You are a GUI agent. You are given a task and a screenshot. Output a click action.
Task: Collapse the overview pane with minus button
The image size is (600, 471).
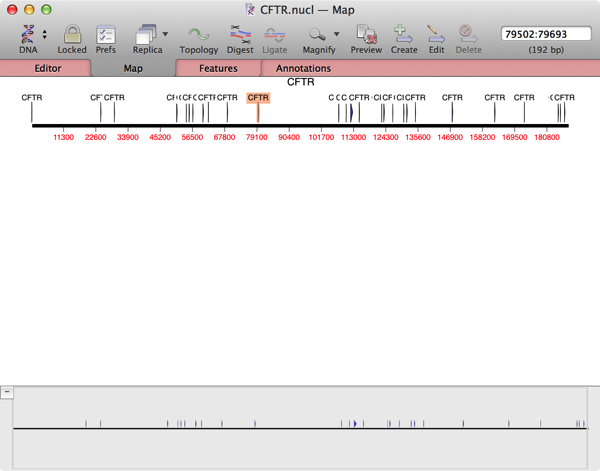click(6, 392)
